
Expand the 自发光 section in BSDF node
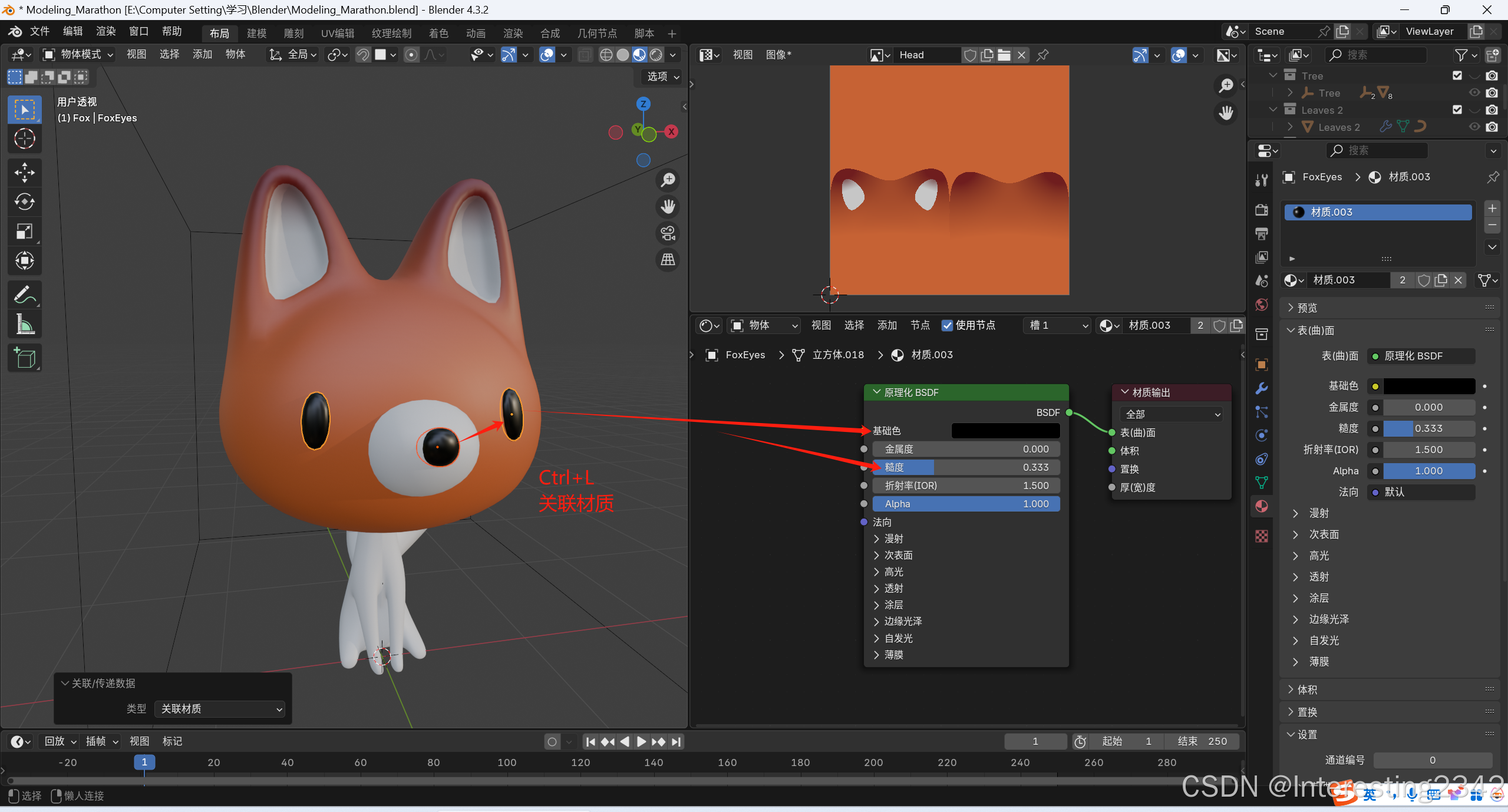click(897, 638)
